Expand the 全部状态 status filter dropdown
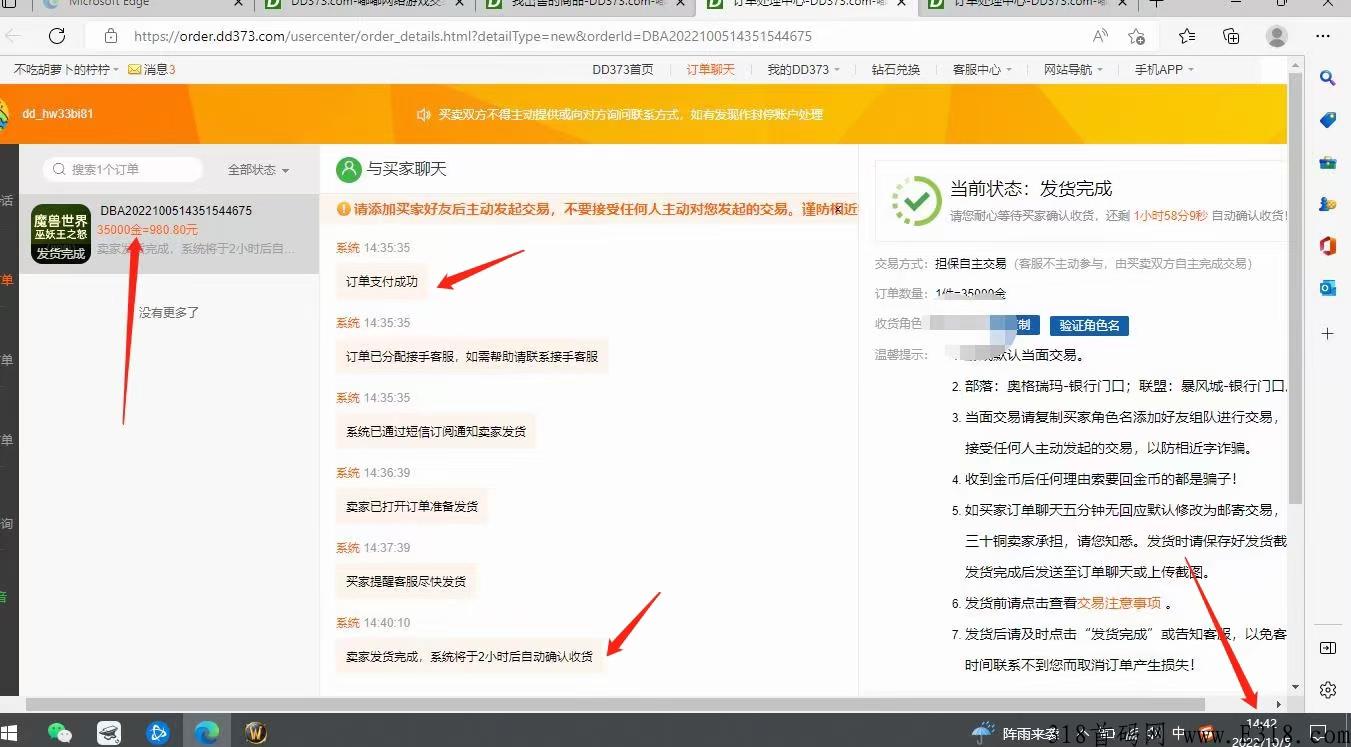This screenshot has height=747, width=1351. click(258, 170)
